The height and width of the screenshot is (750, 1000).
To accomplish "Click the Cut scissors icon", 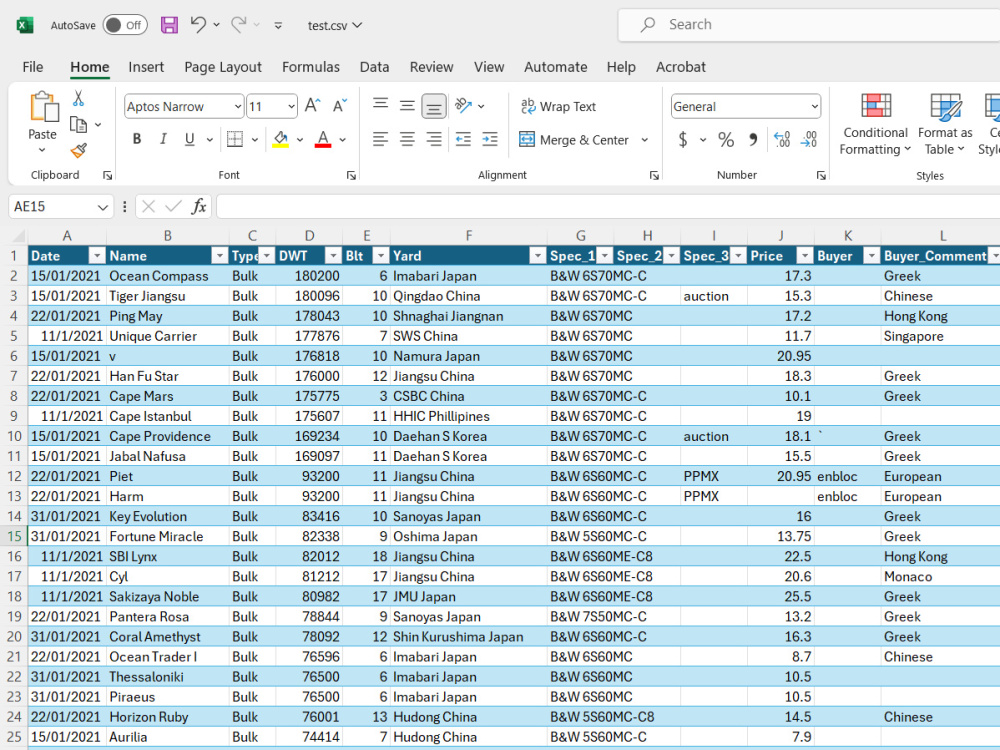I will point(78,99).
